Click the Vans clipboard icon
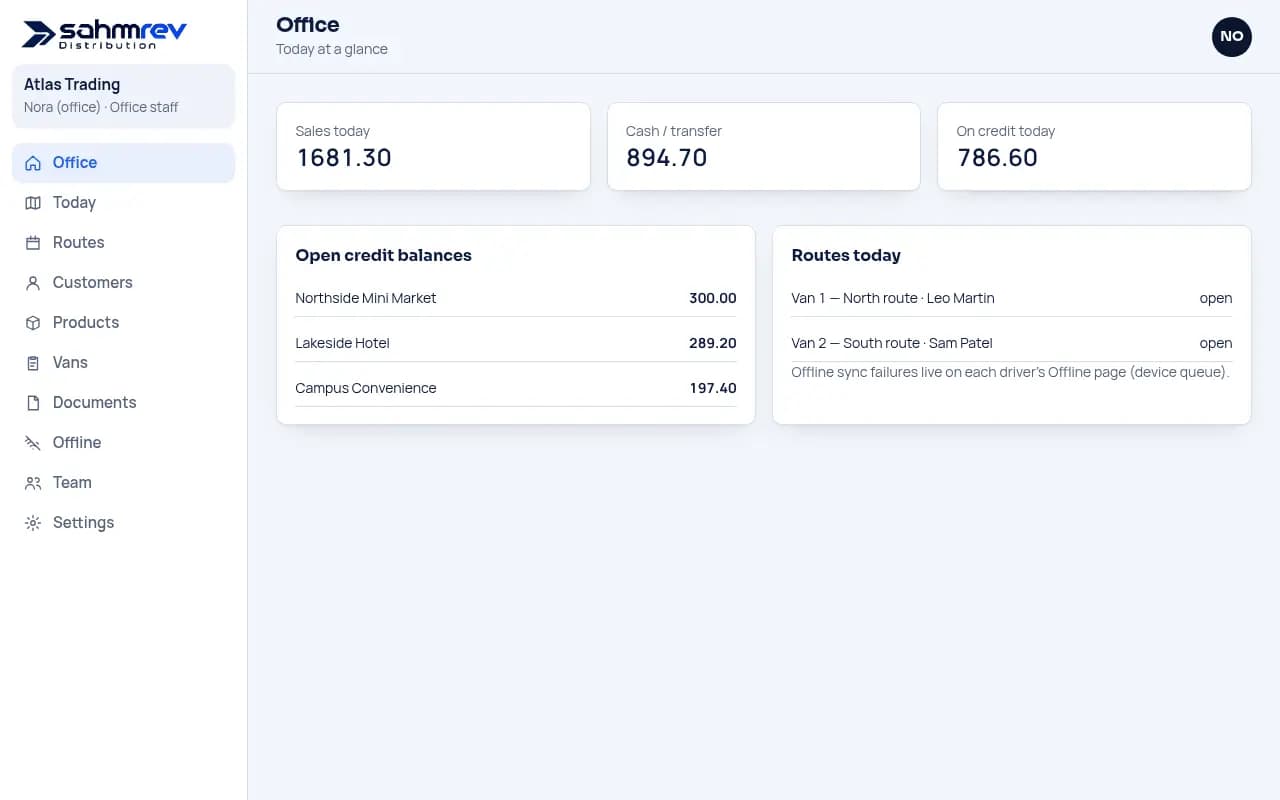 click(x=33, y=363)
